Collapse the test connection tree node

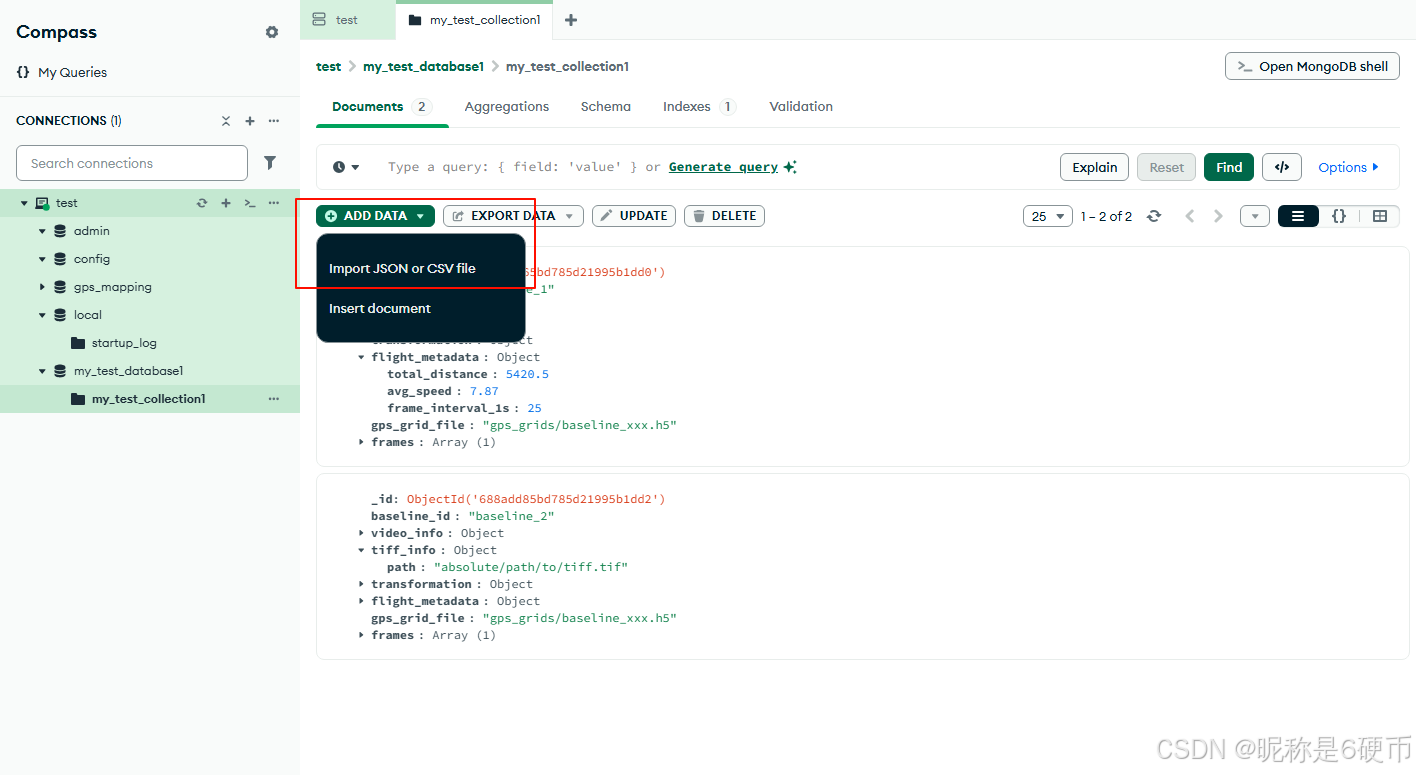click(x=25, y=203)
